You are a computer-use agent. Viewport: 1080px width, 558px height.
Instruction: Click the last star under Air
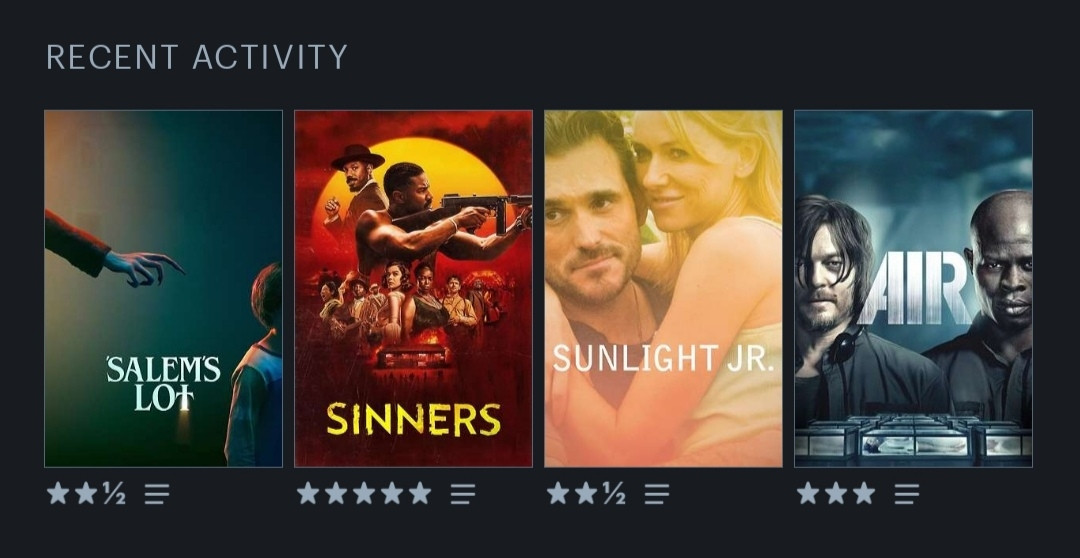pyautogui.click(x=864, y=493)
